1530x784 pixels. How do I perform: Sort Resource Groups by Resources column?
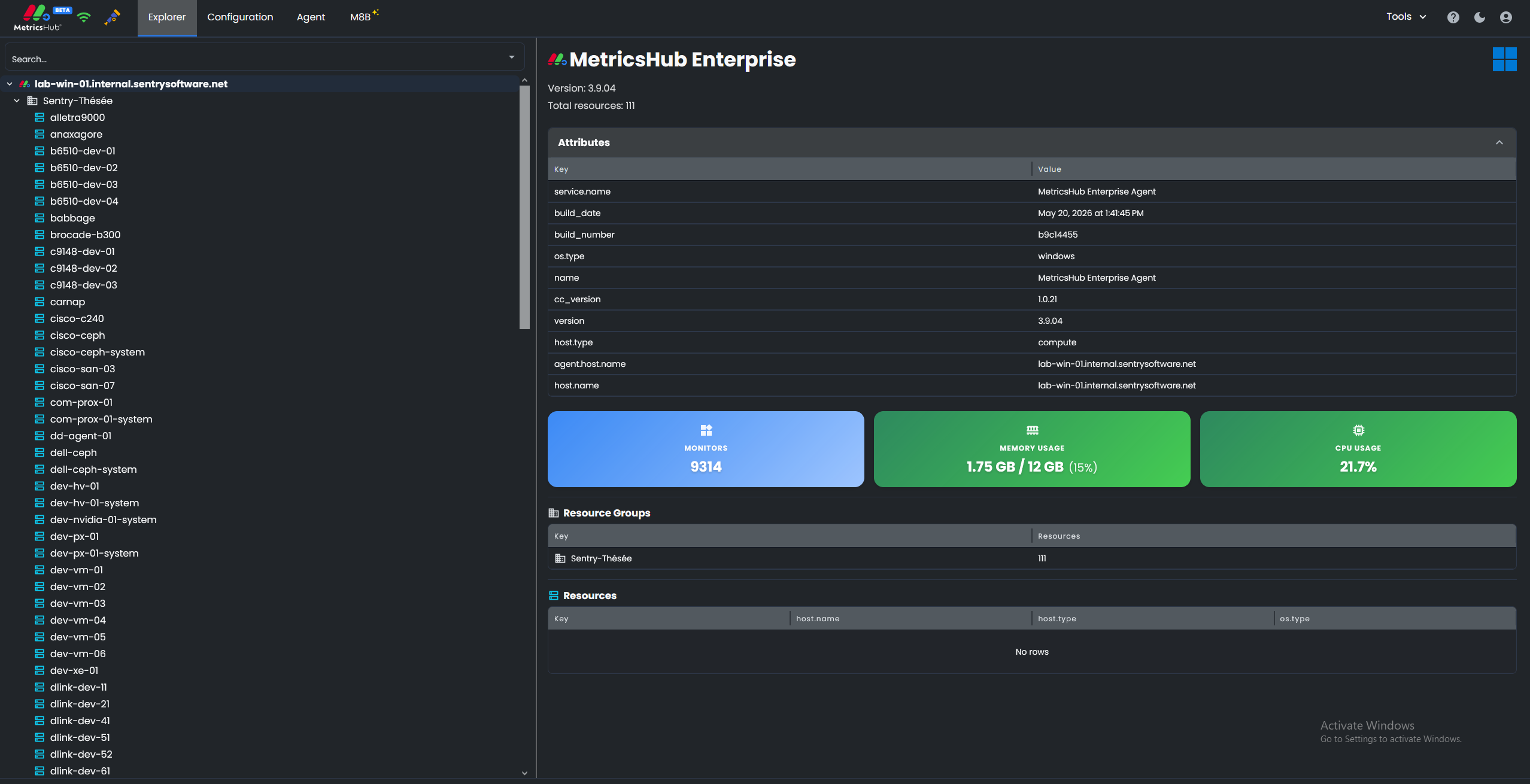[1274, 536]
